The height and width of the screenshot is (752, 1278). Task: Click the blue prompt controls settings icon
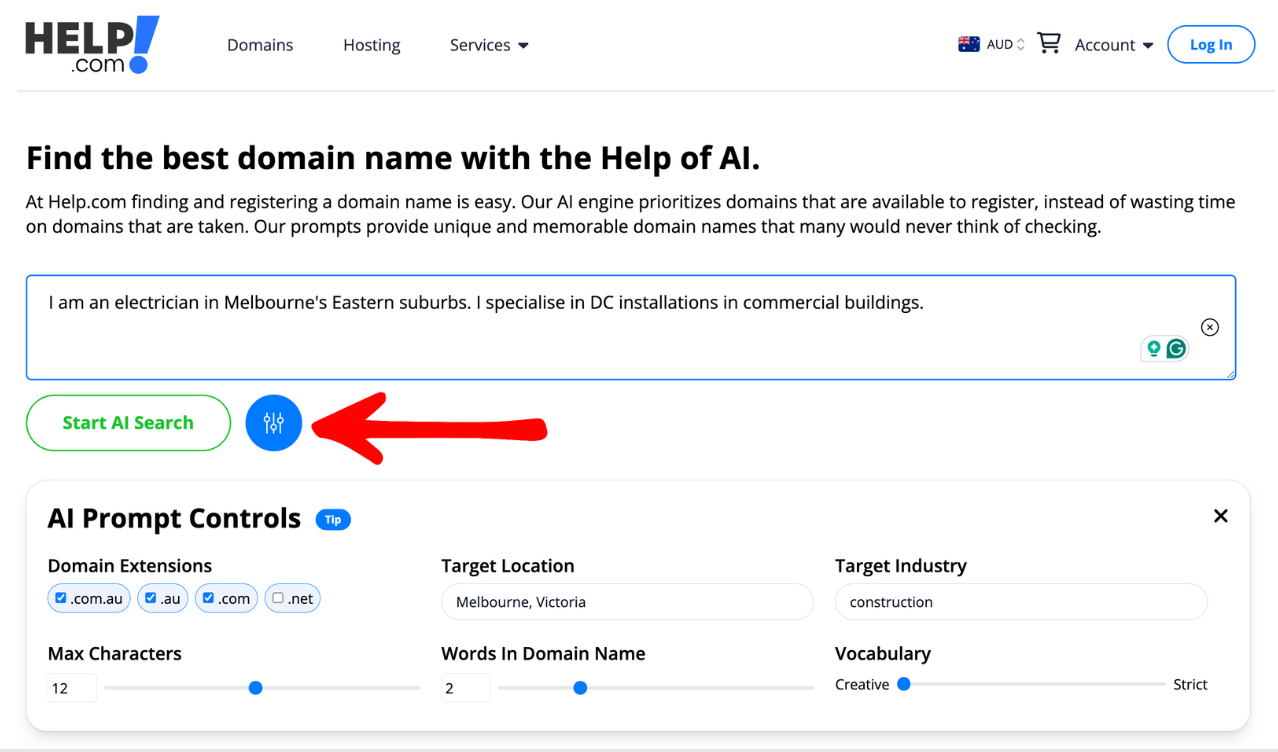[273, 423]
